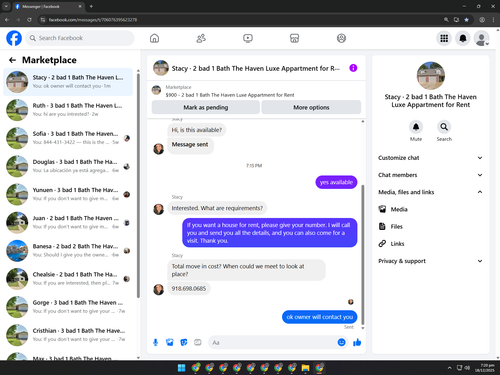Open Douglas's conversation in the list
The width and height of the screenshot is (500, 375).
[68, 166]
